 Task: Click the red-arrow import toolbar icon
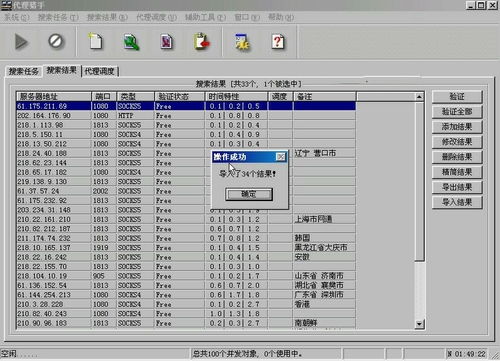click(201, 42)
